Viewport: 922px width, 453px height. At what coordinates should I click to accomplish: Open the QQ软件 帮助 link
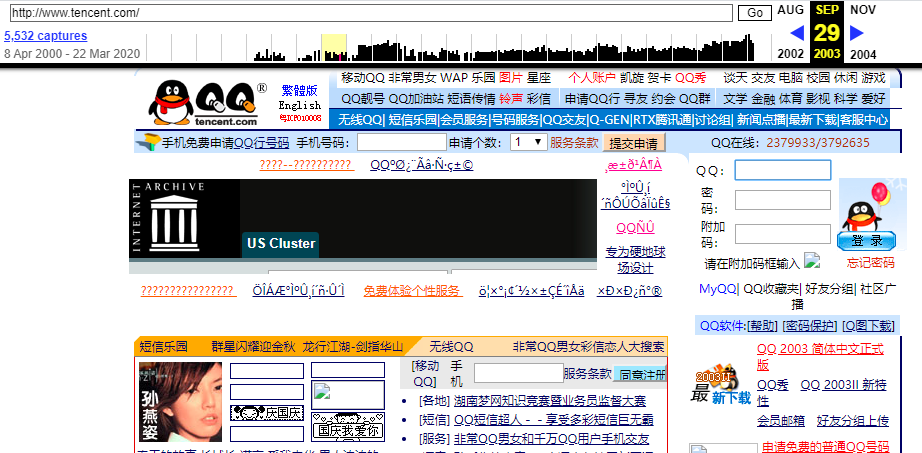(763, 327)
